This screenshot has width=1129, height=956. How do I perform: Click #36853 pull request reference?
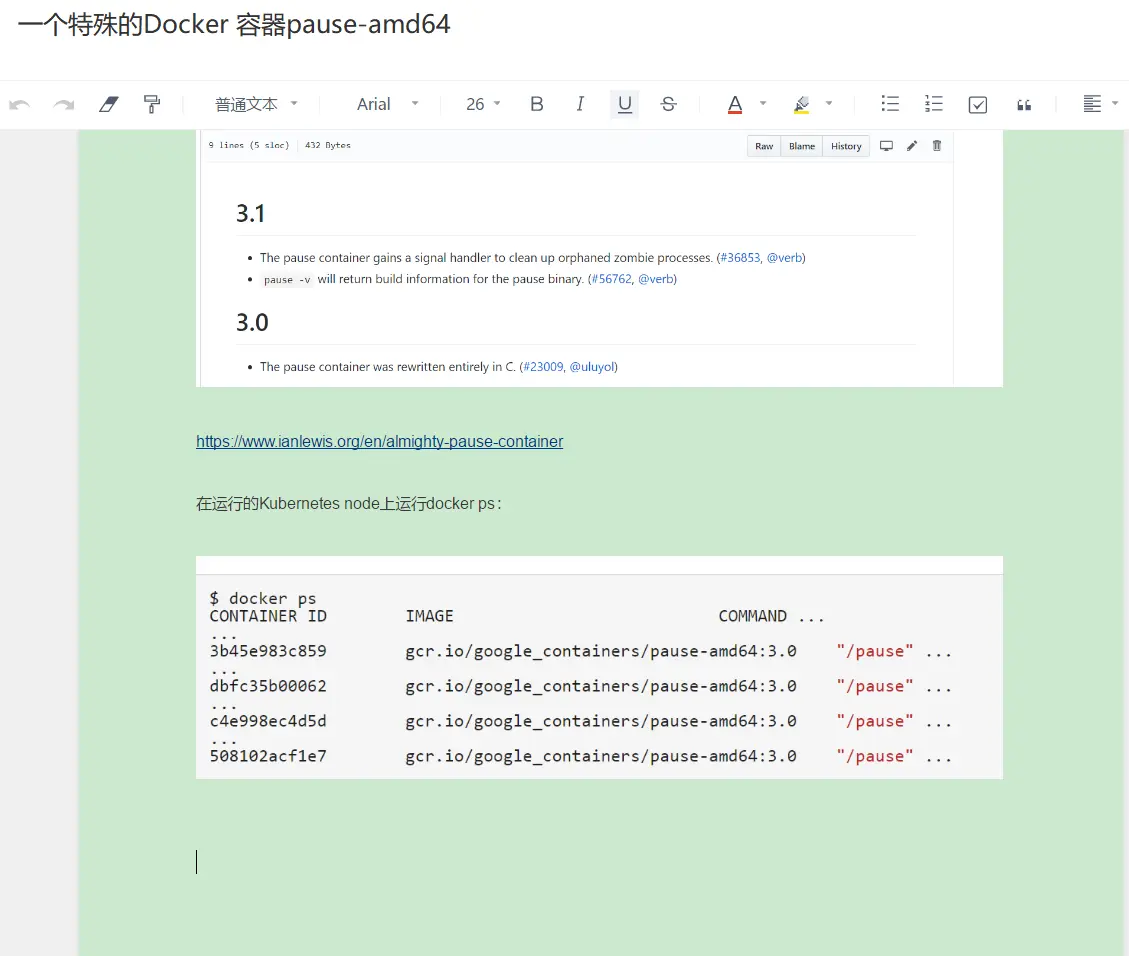coord(740,258)
